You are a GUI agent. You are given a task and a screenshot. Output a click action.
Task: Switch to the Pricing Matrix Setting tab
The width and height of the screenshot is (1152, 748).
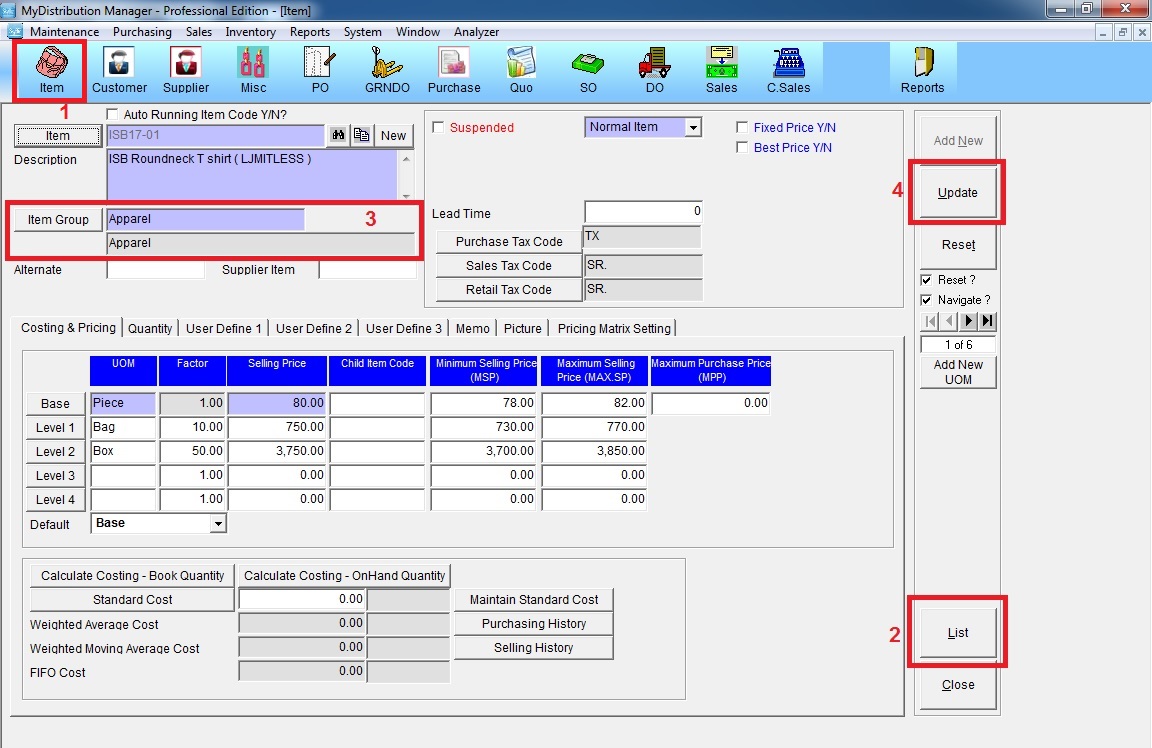pos(614,328)
